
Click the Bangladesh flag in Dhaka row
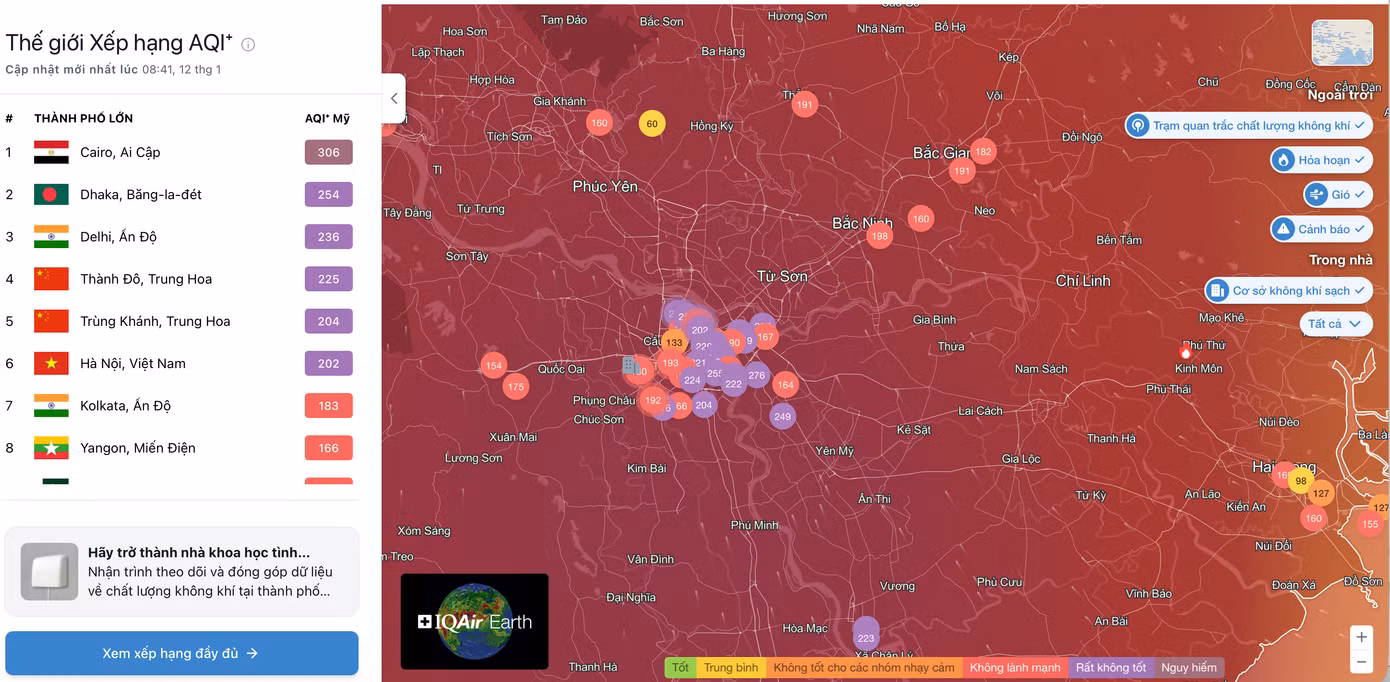point(51,194)
